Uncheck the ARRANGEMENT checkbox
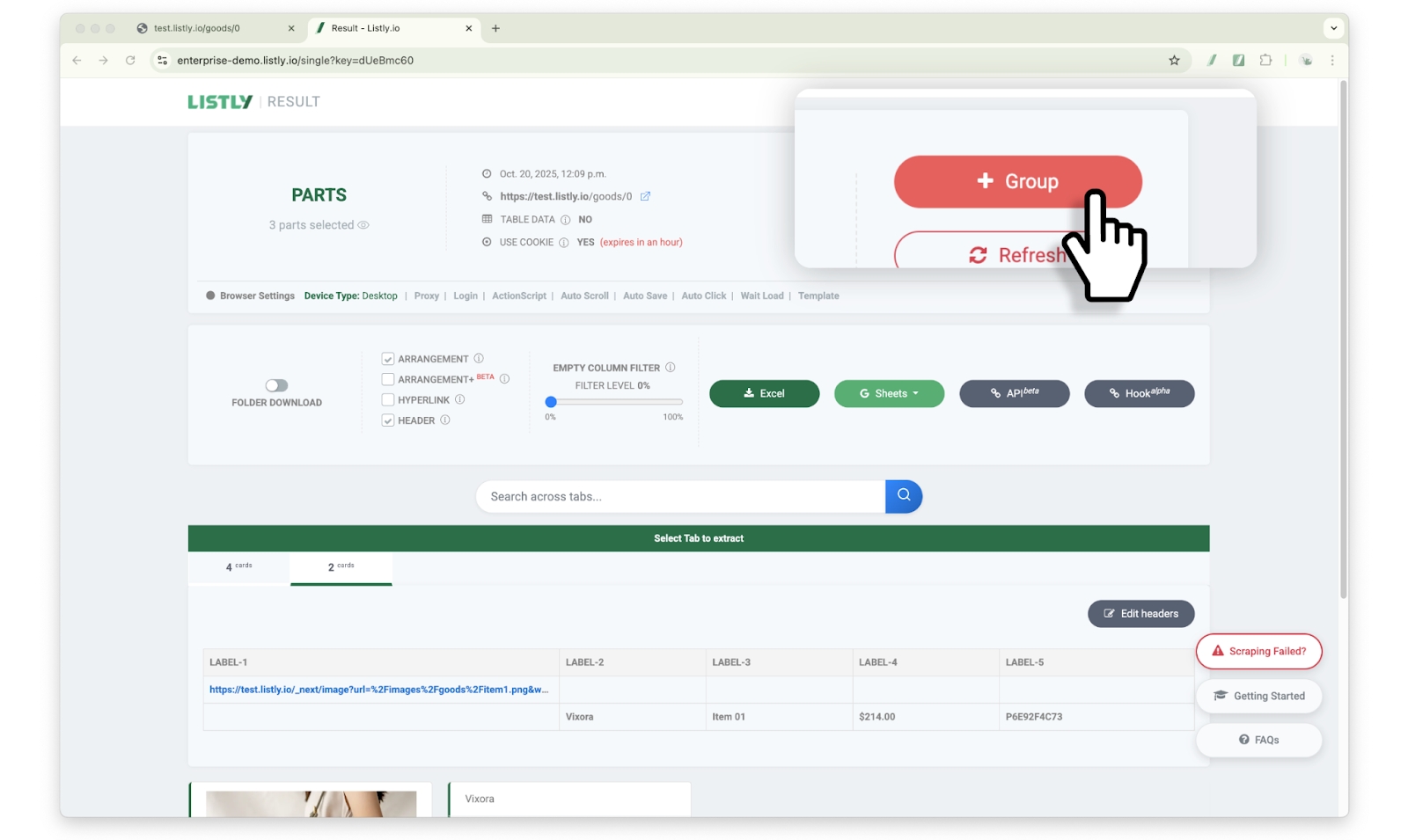Image resolution: width=1408 pixels, height=840 pixels. (x=387, y=359)
